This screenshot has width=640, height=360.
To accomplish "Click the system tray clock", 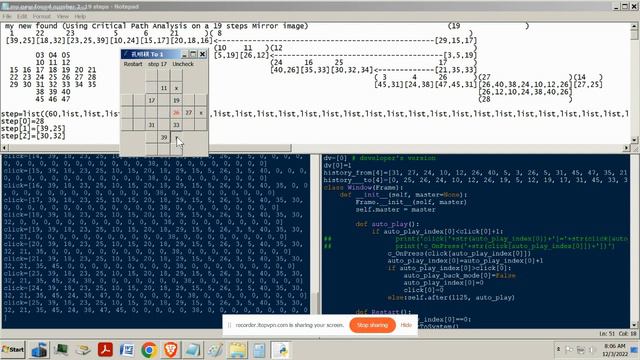I will [615, 350].
